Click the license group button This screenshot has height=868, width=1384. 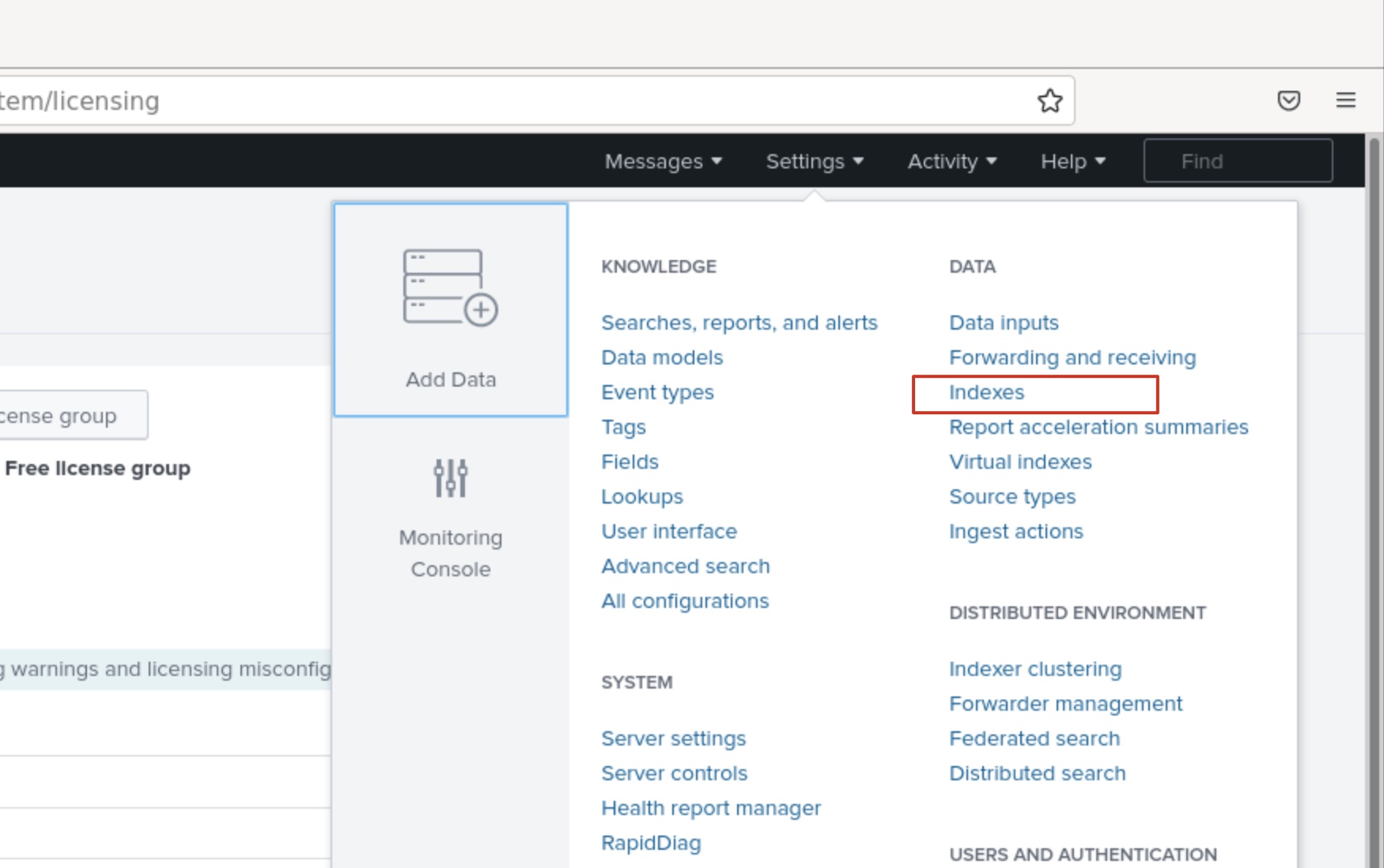point(73,415)
